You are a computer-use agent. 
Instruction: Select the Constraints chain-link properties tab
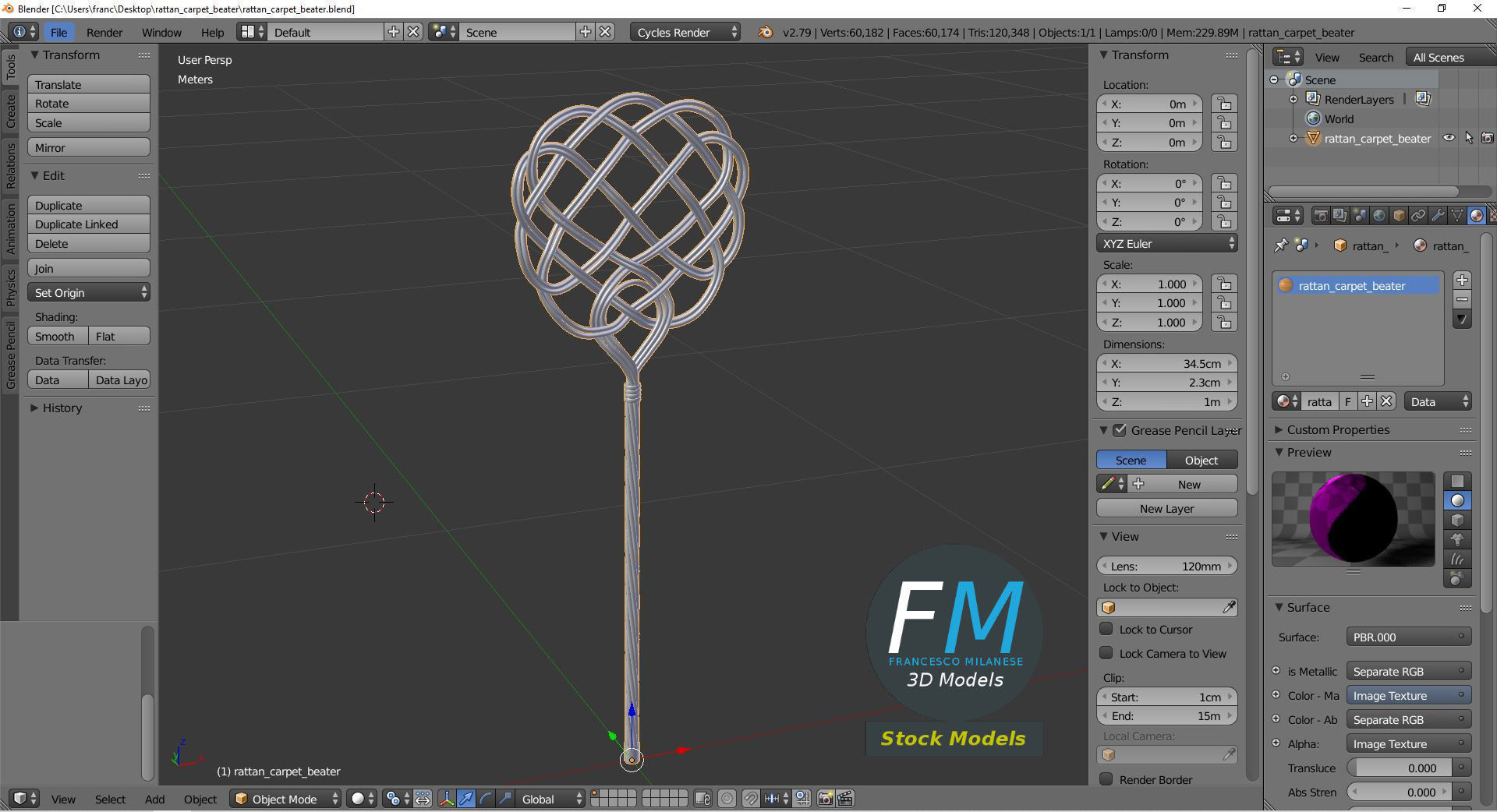[x=1418, y=216]
